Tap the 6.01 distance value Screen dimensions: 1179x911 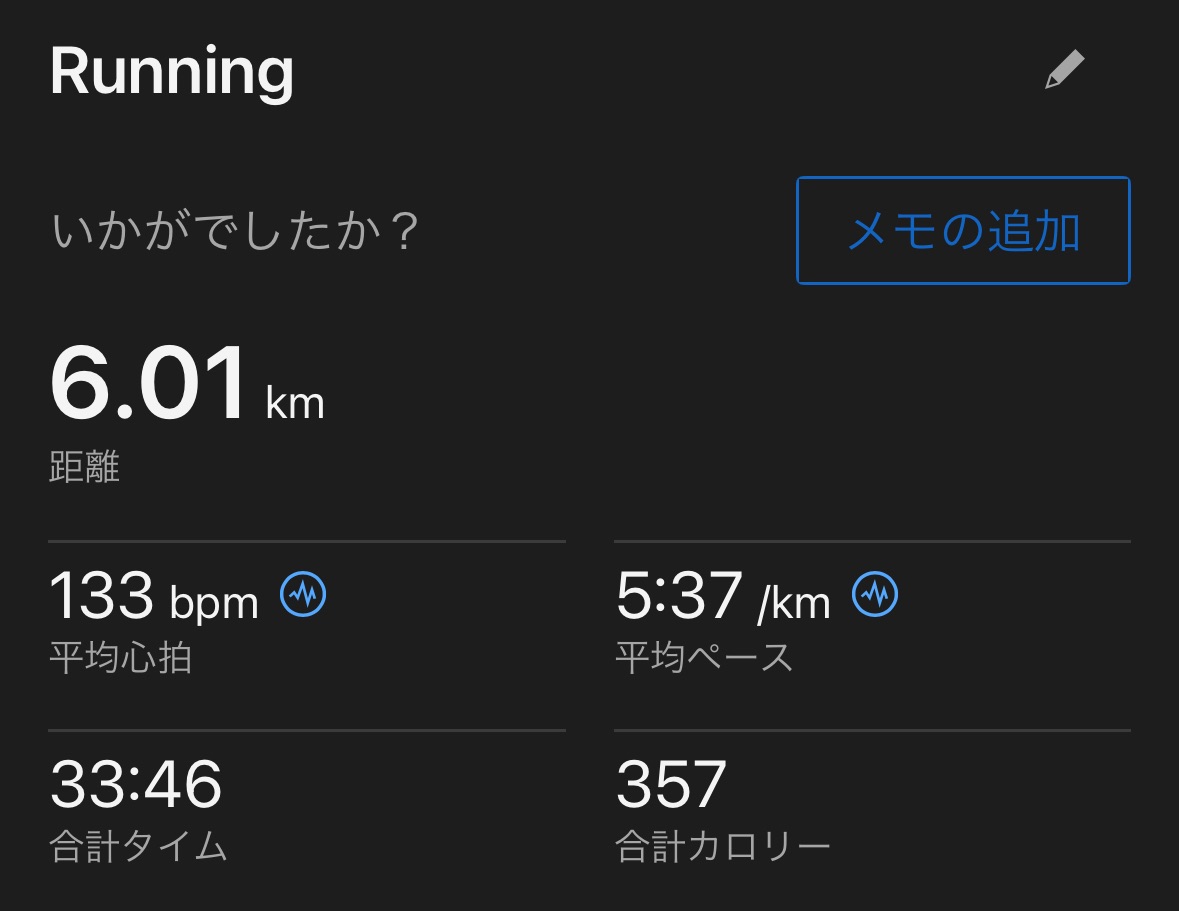point(148,385)
